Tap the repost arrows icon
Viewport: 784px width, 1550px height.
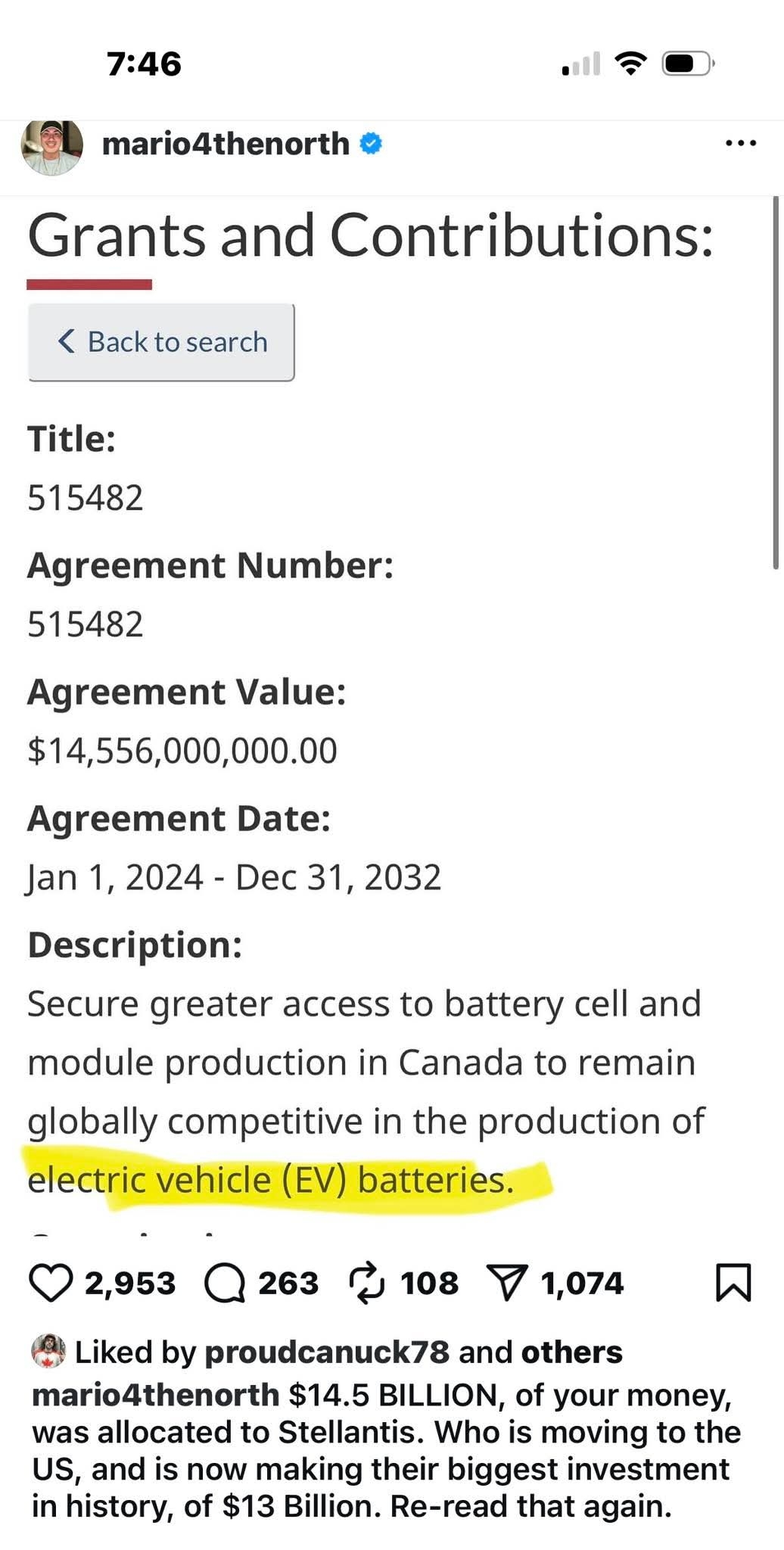coord(367,1283)
